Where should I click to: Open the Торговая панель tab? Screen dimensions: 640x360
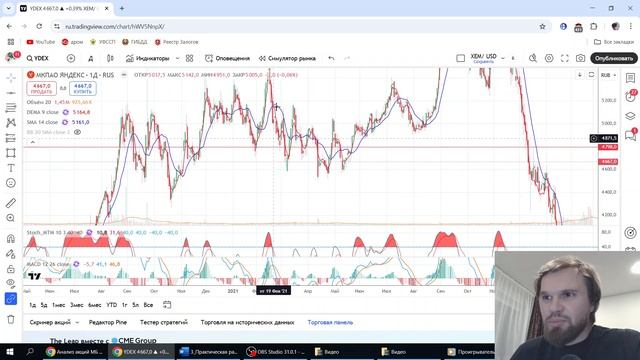click(330, 322)
